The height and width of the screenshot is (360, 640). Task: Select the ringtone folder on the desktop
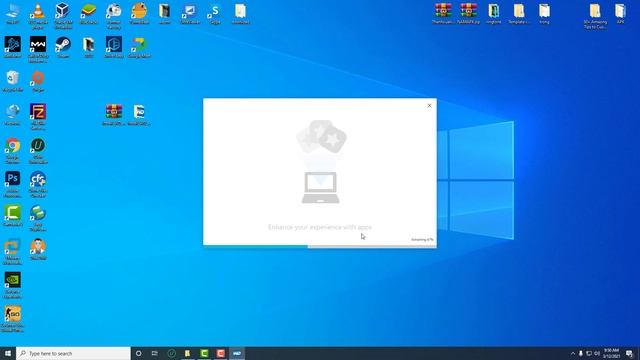pyautogui.click(x=493, y=13)
